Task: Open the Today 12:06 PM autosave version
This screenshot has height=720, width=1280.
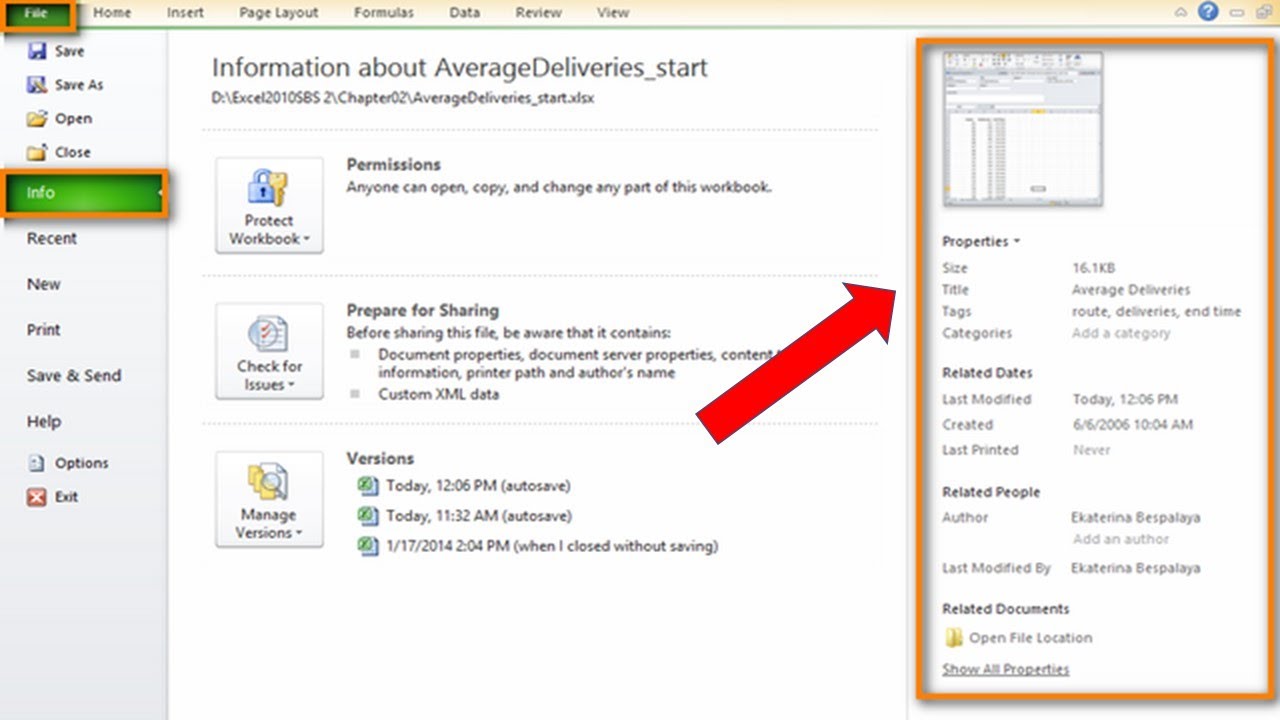Action: coord(478,486)
